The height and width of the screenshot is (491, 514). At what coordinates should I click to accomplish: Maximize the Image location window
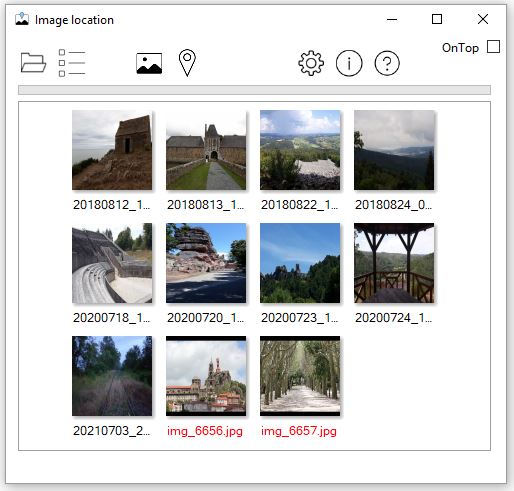[437, 19]
